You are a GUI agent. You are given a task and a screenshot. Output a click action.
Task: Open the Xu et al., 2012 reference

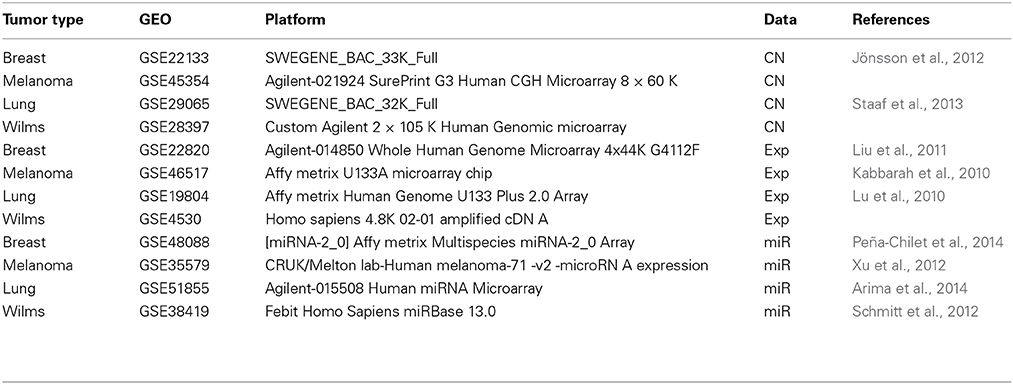point(899,266)
